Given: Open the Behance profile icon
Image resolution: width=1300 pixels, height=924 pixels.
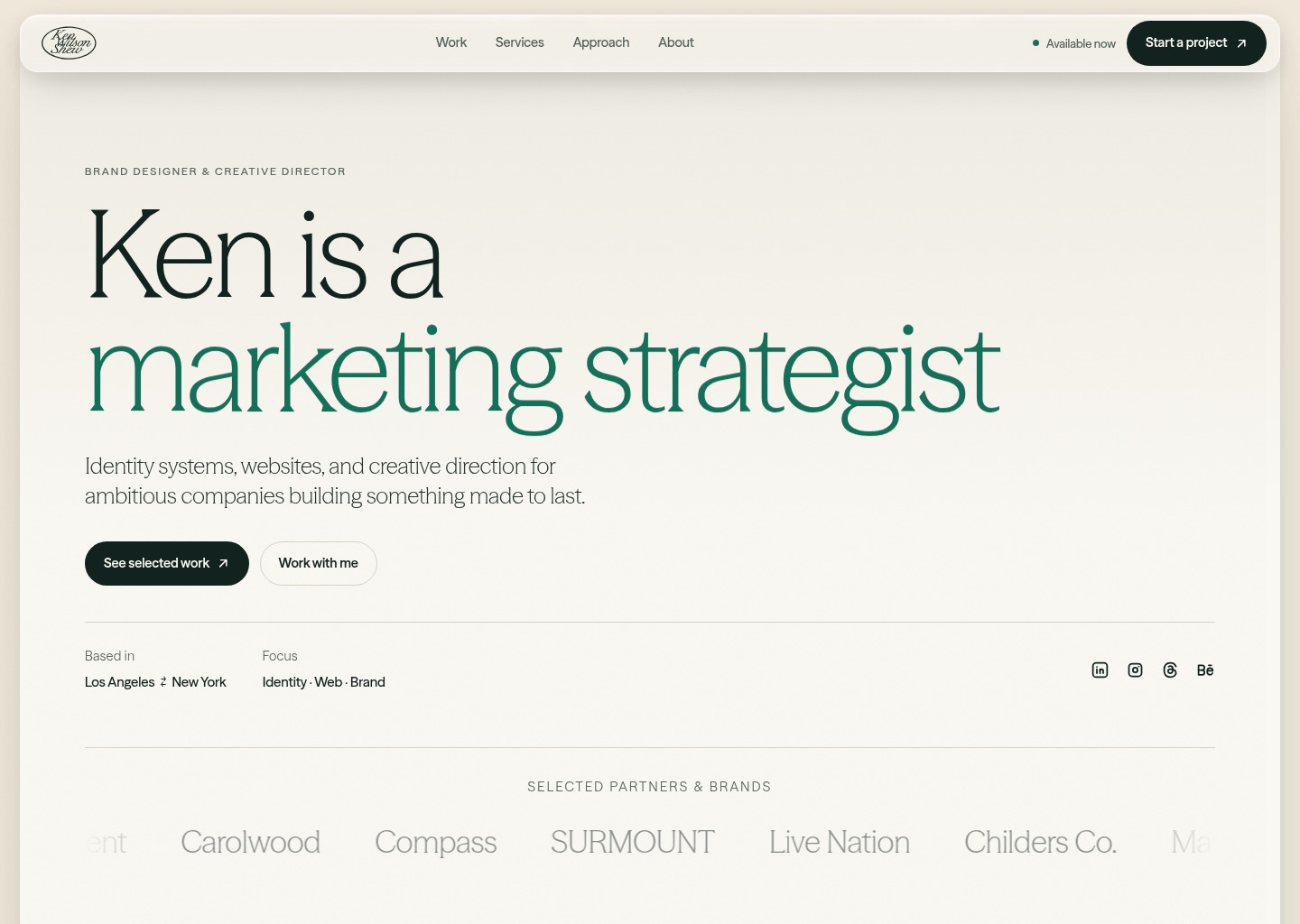Looking at the screenshot, I should pyautogui.click(x=1205, y=670).
